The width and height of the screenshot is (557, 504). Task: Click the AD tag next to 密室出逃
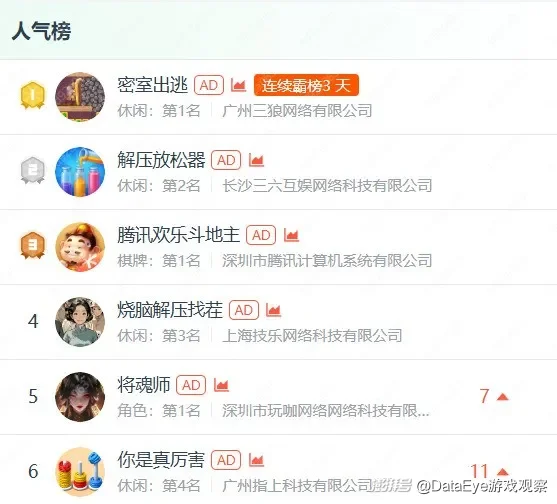pyautogui.click(x=209, y=85)
